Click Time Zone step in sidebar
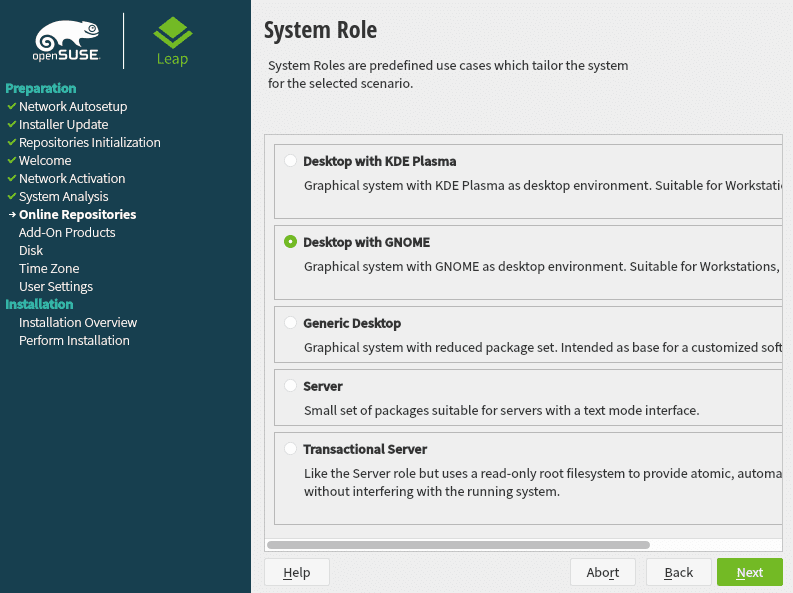Image resolution: width=793 pixels, height=593 pixels. click(49, 268)
